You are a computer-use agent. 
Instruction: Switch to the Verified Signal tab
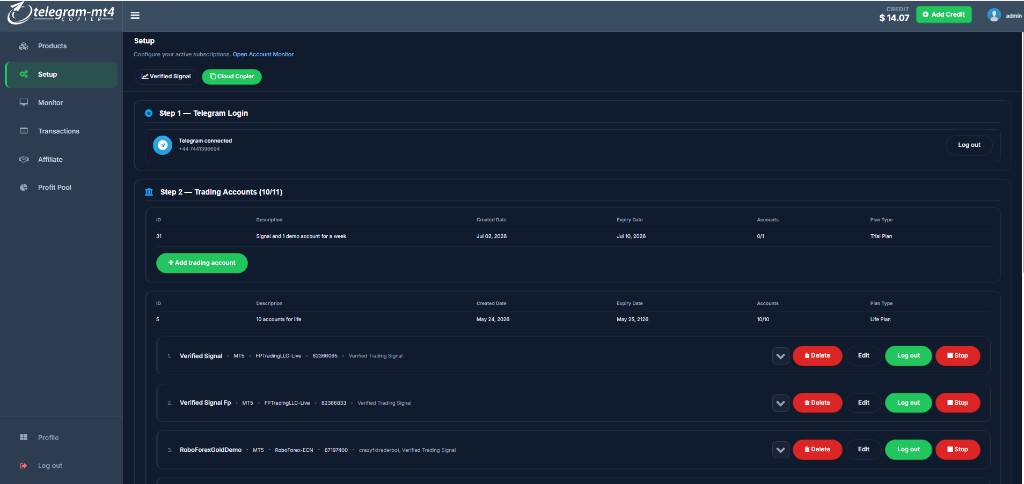[166, 76]
